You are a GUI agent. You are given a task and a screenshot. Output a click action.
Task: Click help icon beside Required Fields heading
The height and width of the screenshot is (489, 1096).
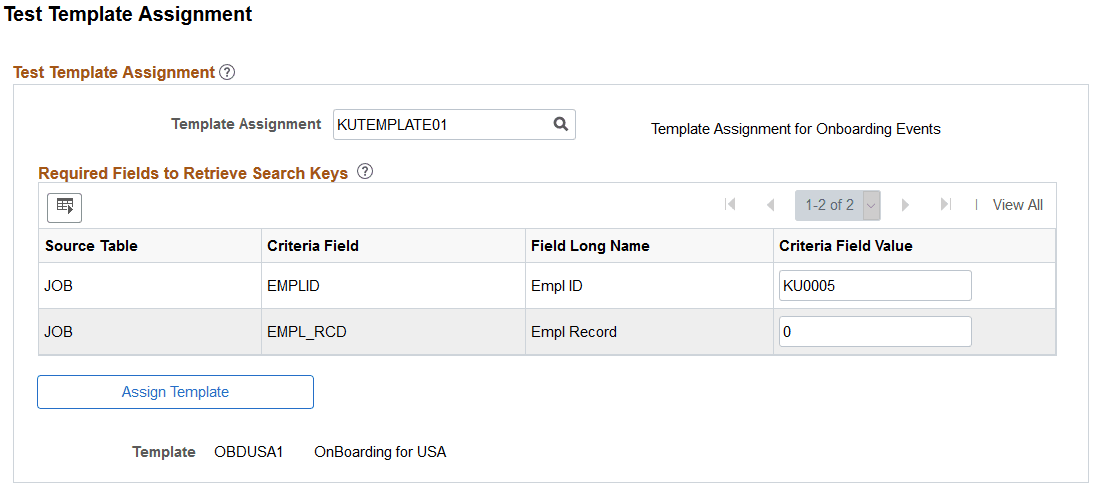pos(365,171)
